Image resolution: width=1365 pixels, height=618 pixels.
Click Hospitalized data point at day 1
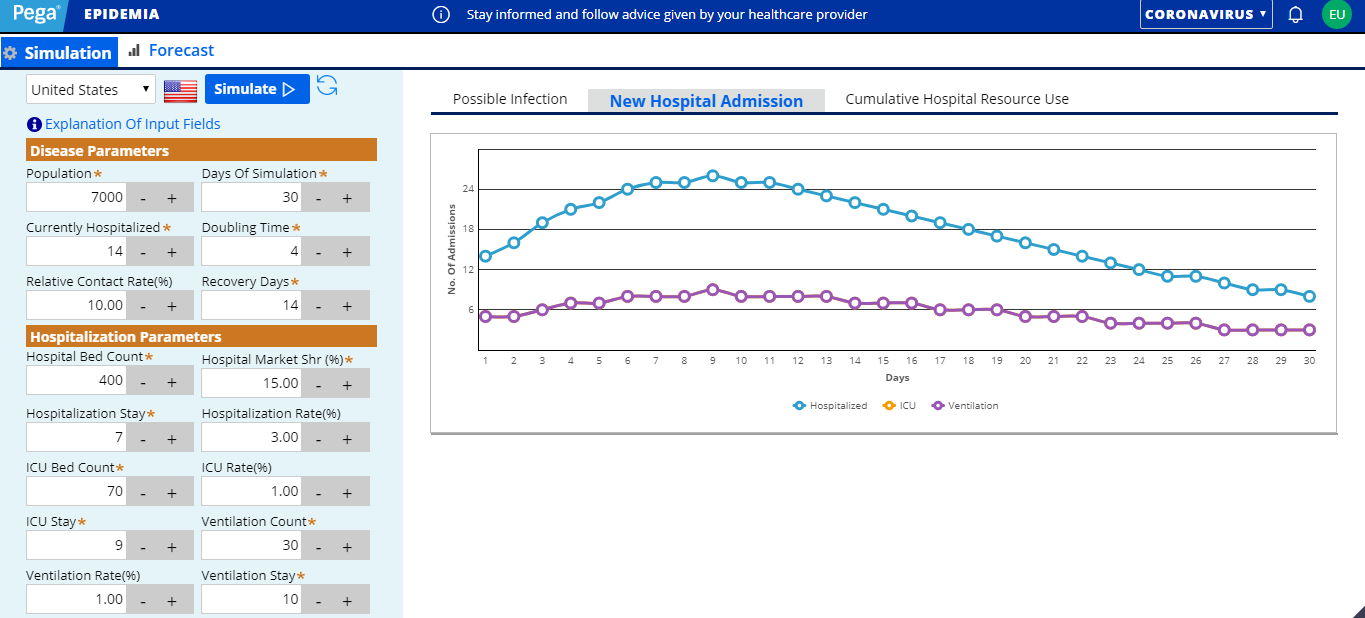click(485, 256)
